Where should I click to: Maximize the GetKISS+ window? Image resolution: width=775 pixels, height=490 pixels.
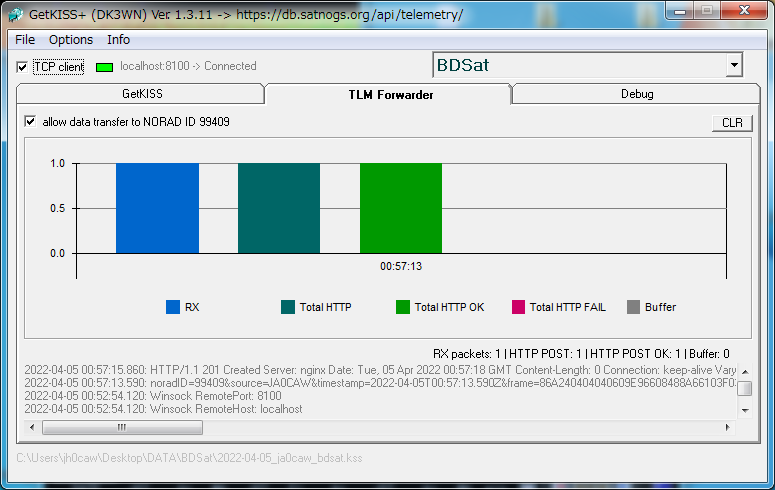pos(707,11)
